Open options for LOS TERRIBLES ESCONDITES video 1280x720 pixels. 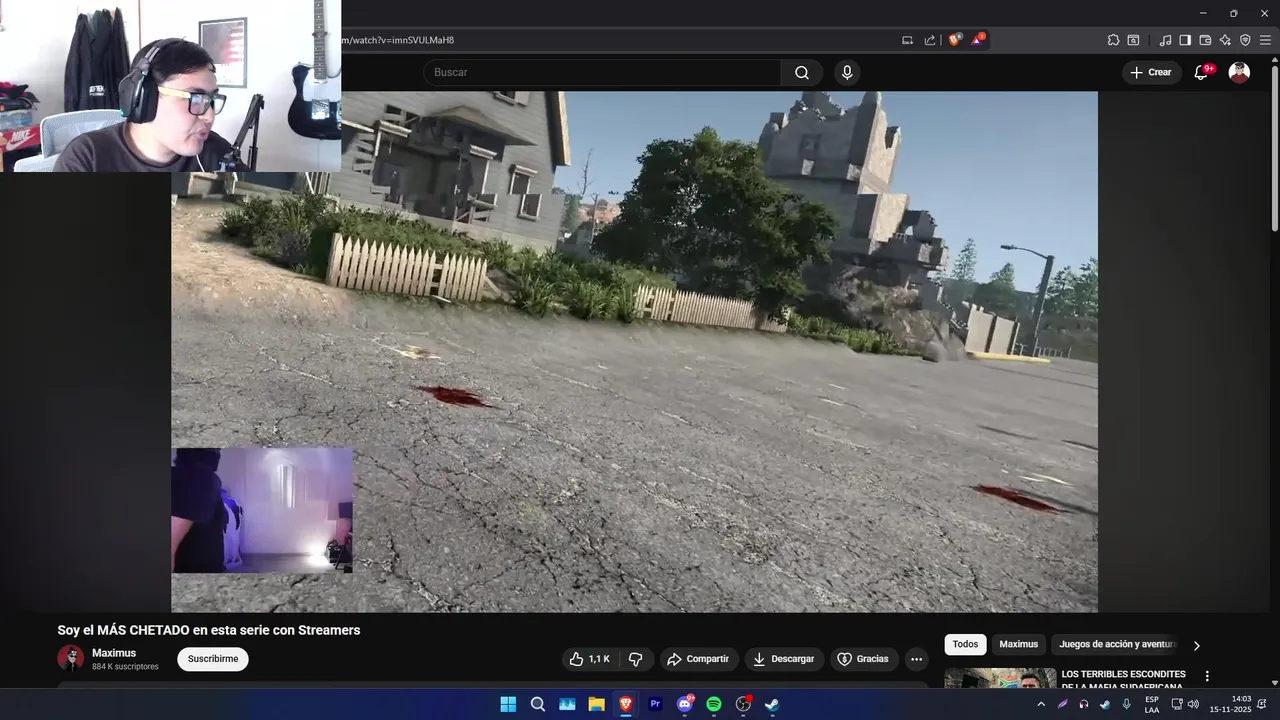pyautogui.click(x=1207, y=676)
